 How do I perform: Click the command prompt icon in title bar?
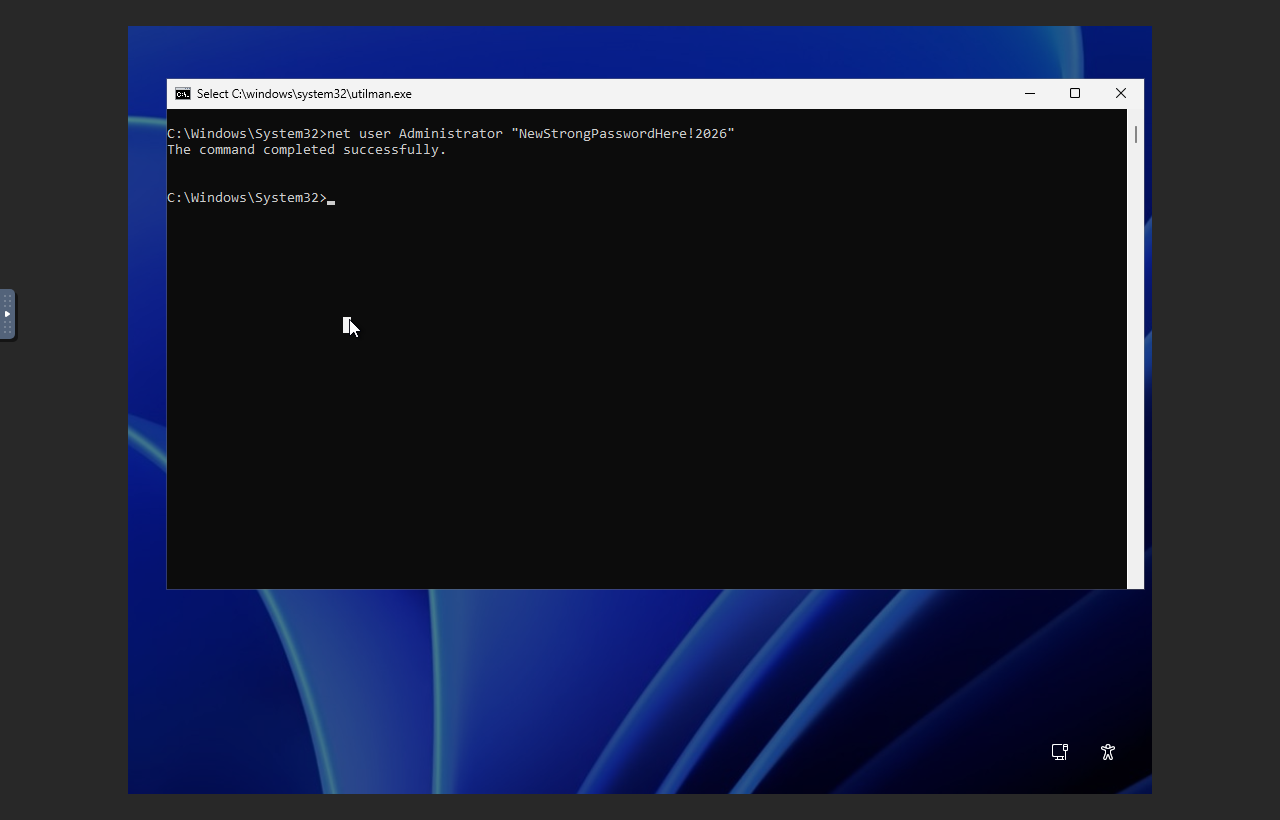click(x=183, y=94)
